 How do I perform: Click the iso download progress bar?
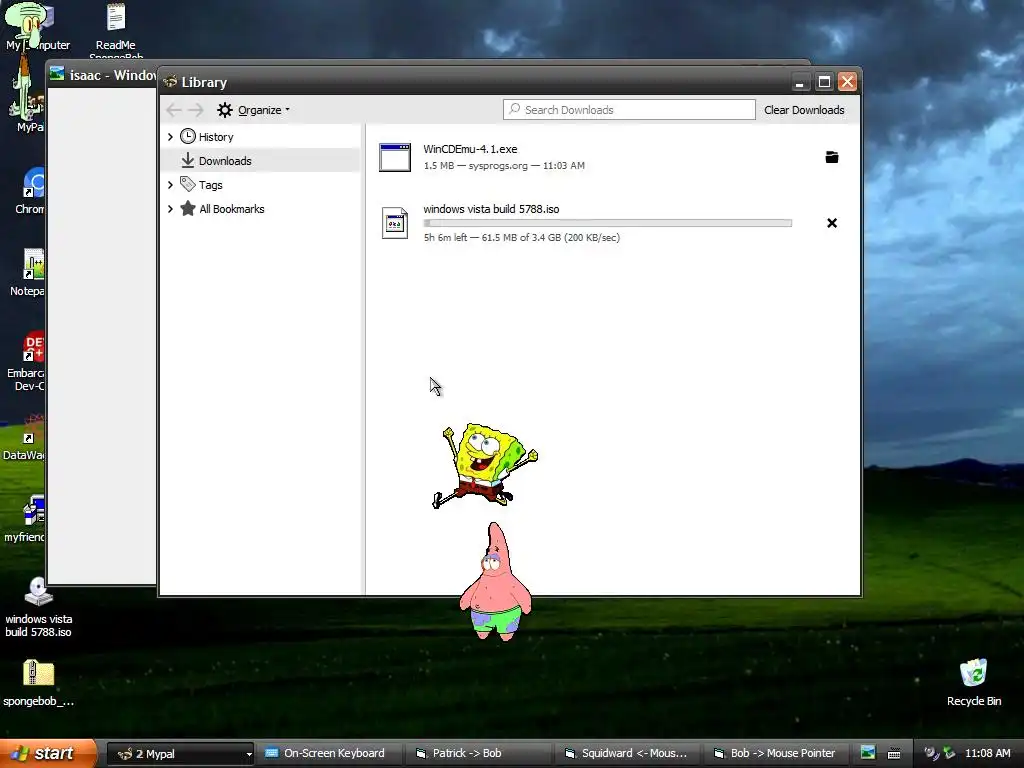[607, 223]
